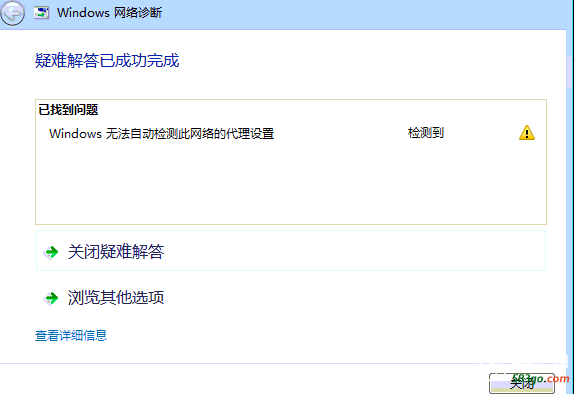Click green arrow beside 关闭疑难解答
This screenshot has height=394, width=575.
pos(51,252)
